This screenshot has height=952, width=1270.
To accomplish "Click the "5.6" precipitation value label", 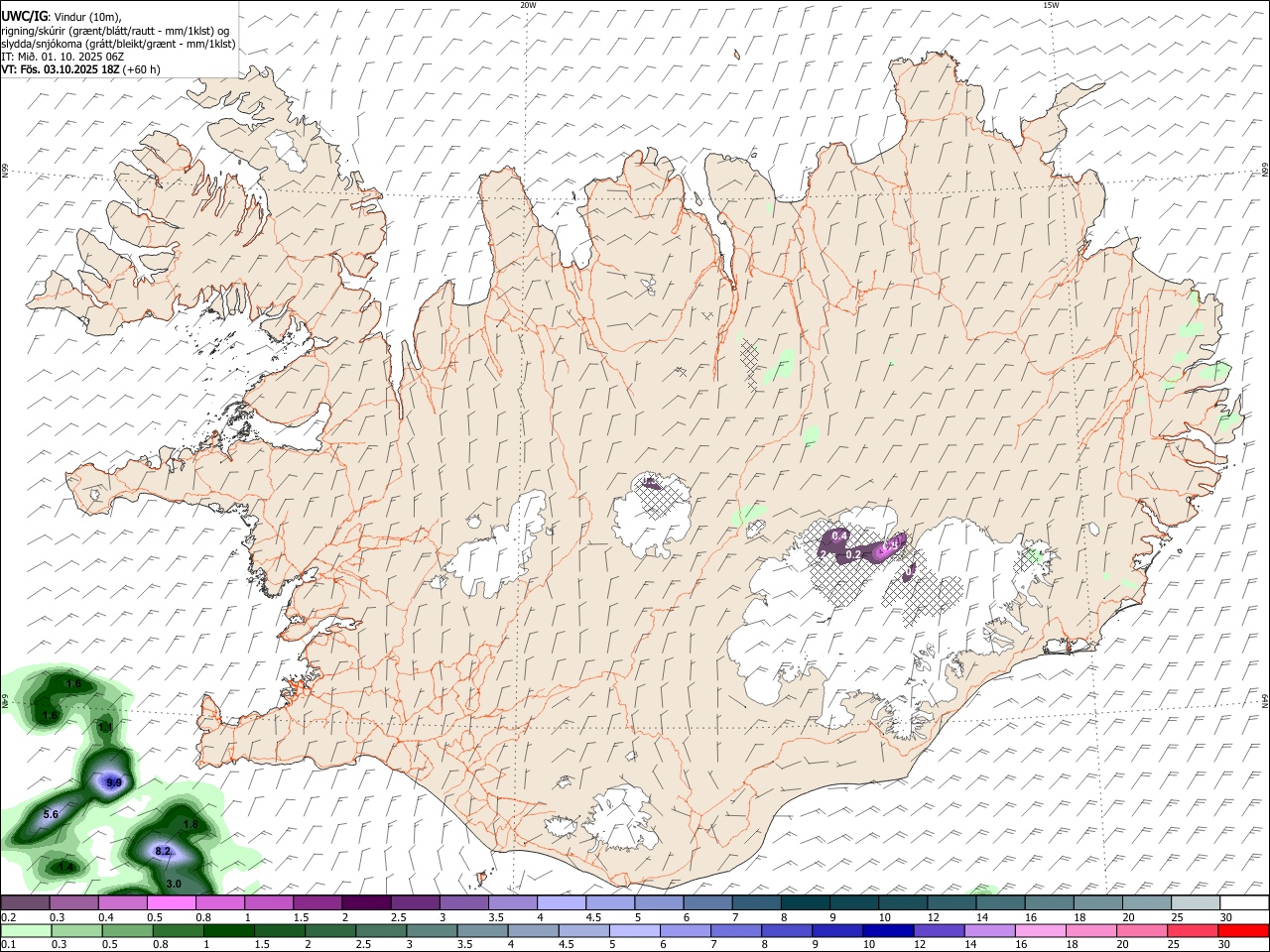I will point(52,814).
